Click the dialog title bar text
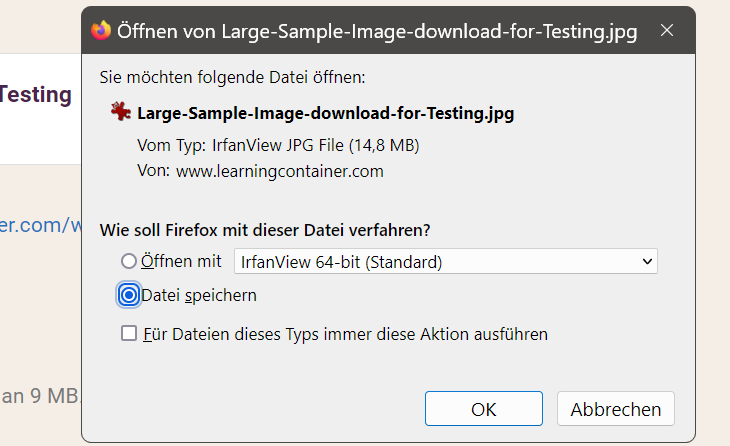Viewport: 730px width, 446px height. tap(377, 31)
